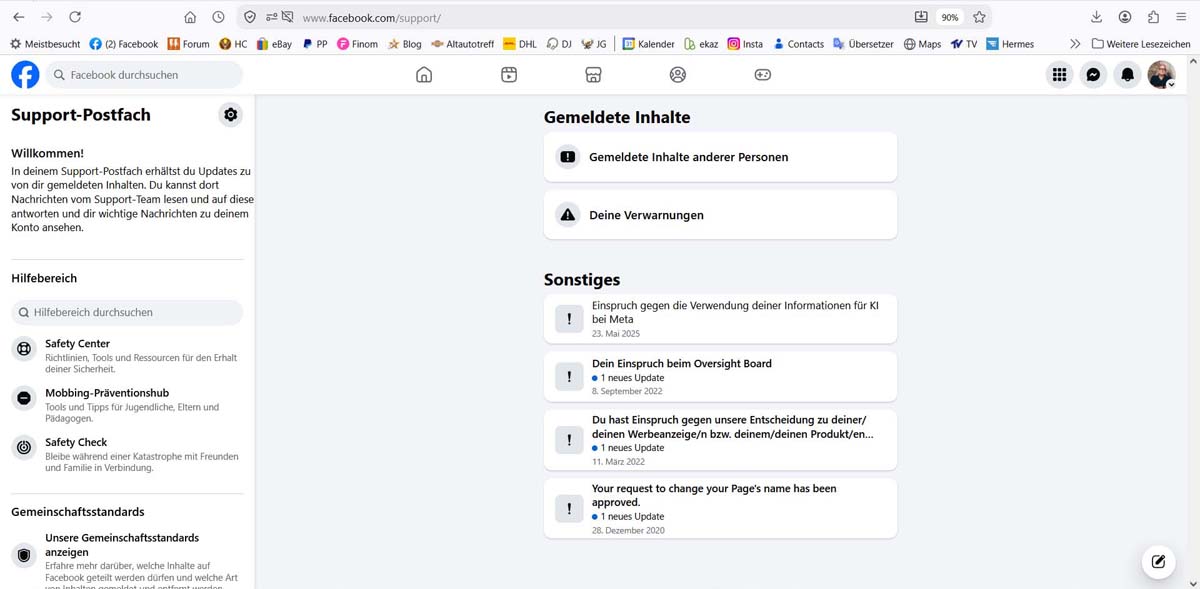Screen dimensions: 1200x589
Task: Open the TV bookmark
Action: coord(964,44)
